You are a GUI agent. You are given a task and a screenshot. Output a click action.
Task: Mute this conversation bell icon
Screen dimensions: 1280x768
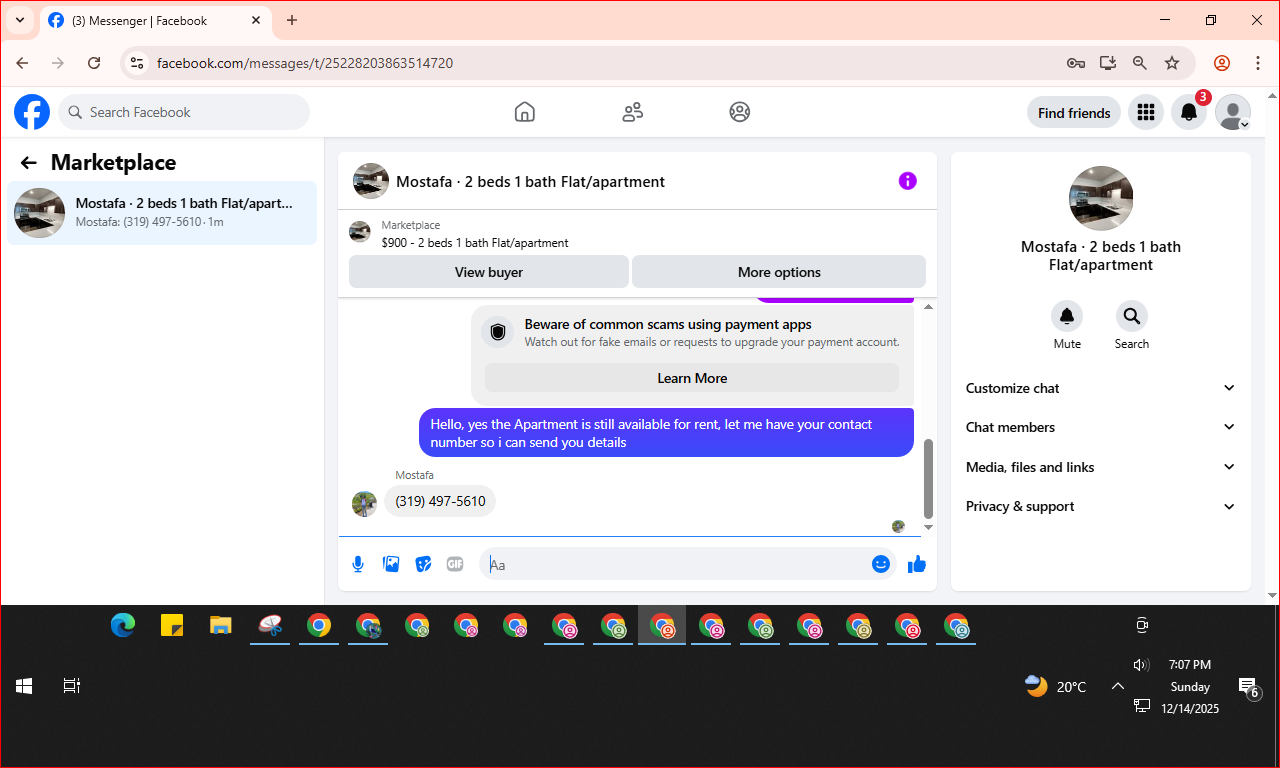click(1067, 317)
